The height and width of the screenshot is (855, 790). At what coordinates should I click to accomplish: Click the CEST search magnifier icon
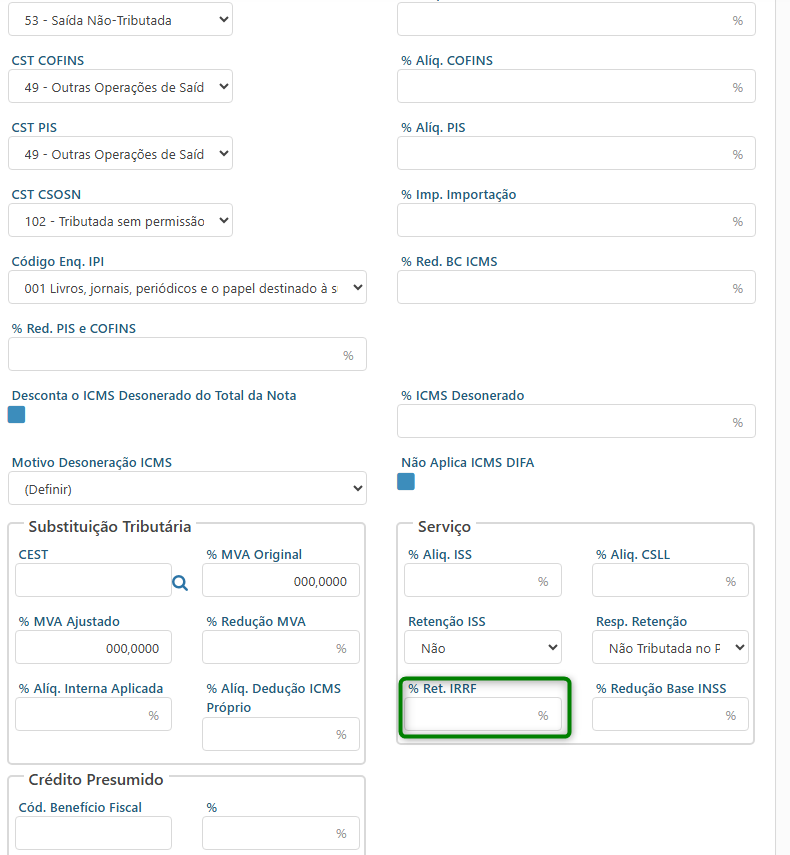pos(180,583)
